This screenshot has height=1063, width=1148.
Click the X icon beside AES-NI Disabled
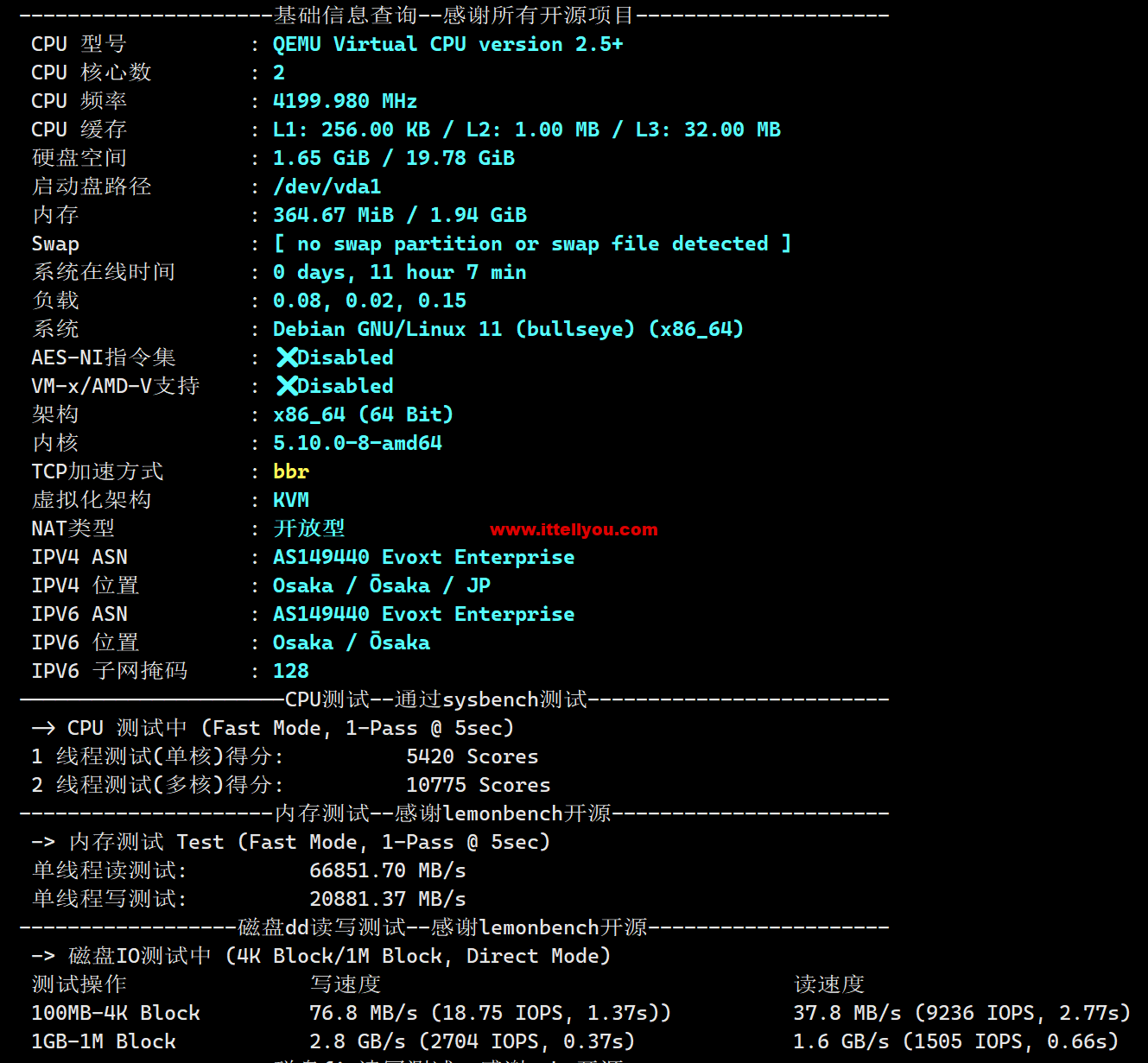click(287, 357)
